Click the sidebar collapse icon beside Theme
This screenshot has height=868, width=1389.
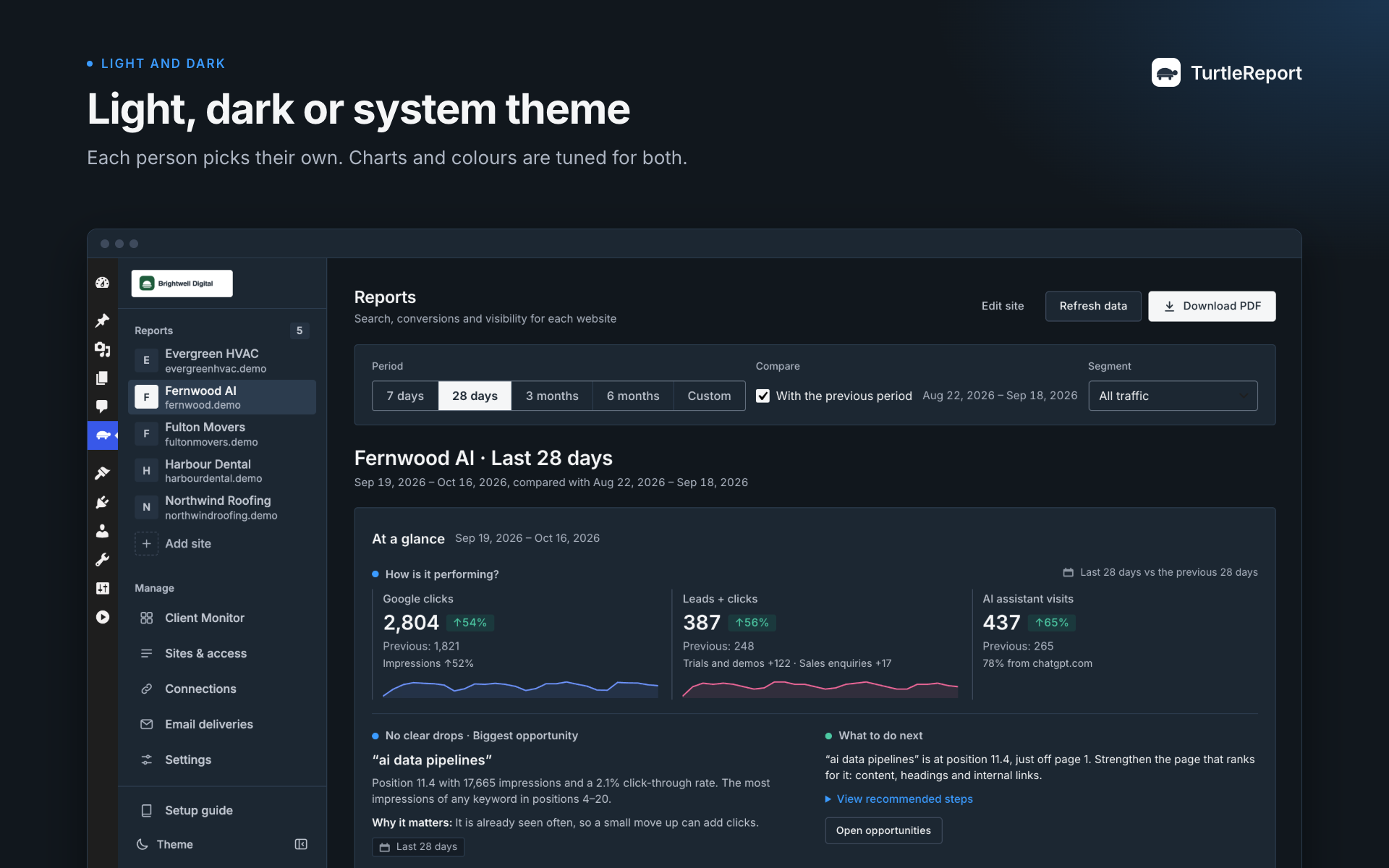301,844
